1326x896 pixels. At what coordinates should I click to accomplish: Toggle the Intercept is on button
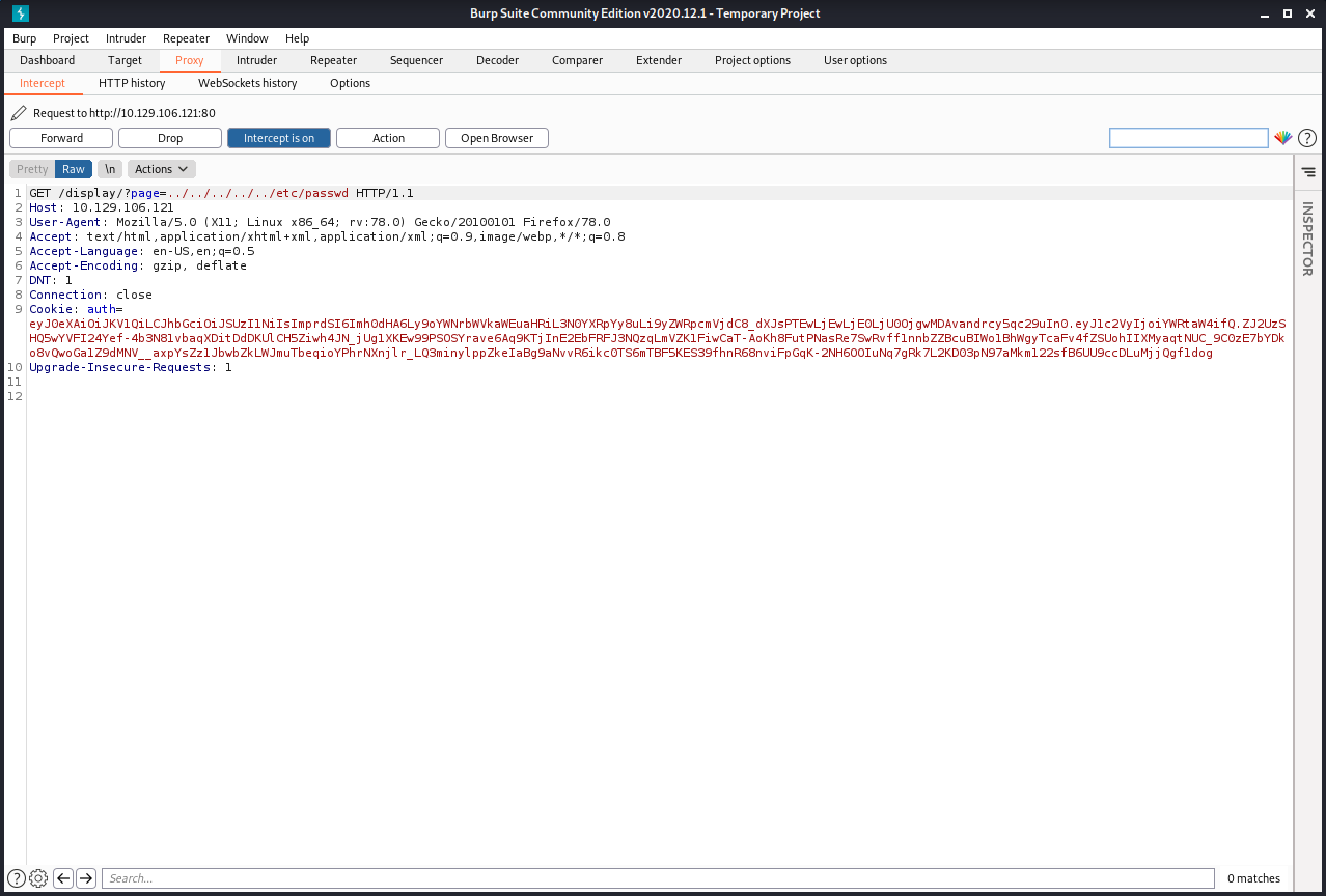(x=279, y=138)
